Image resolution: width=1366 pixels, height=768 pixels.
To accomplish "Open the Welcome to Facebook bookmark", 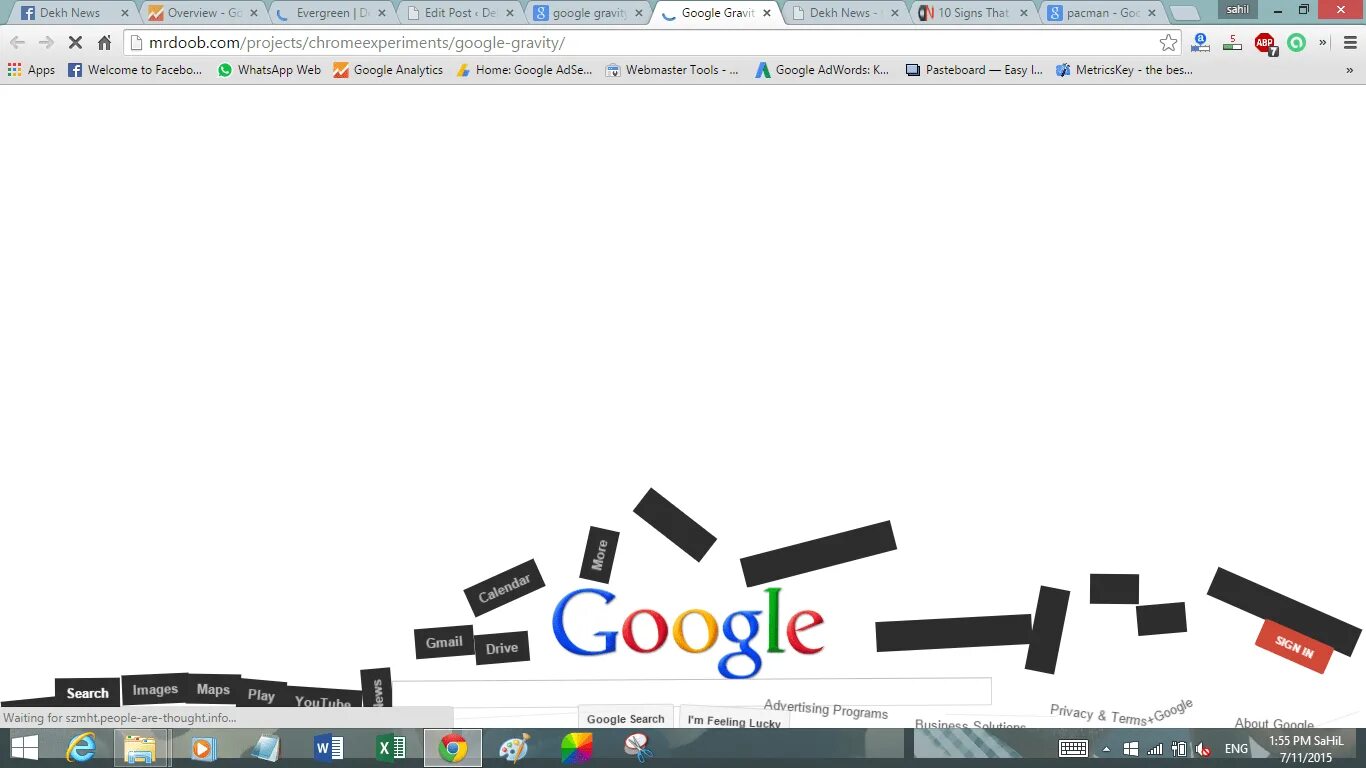I will coord(135,70).
